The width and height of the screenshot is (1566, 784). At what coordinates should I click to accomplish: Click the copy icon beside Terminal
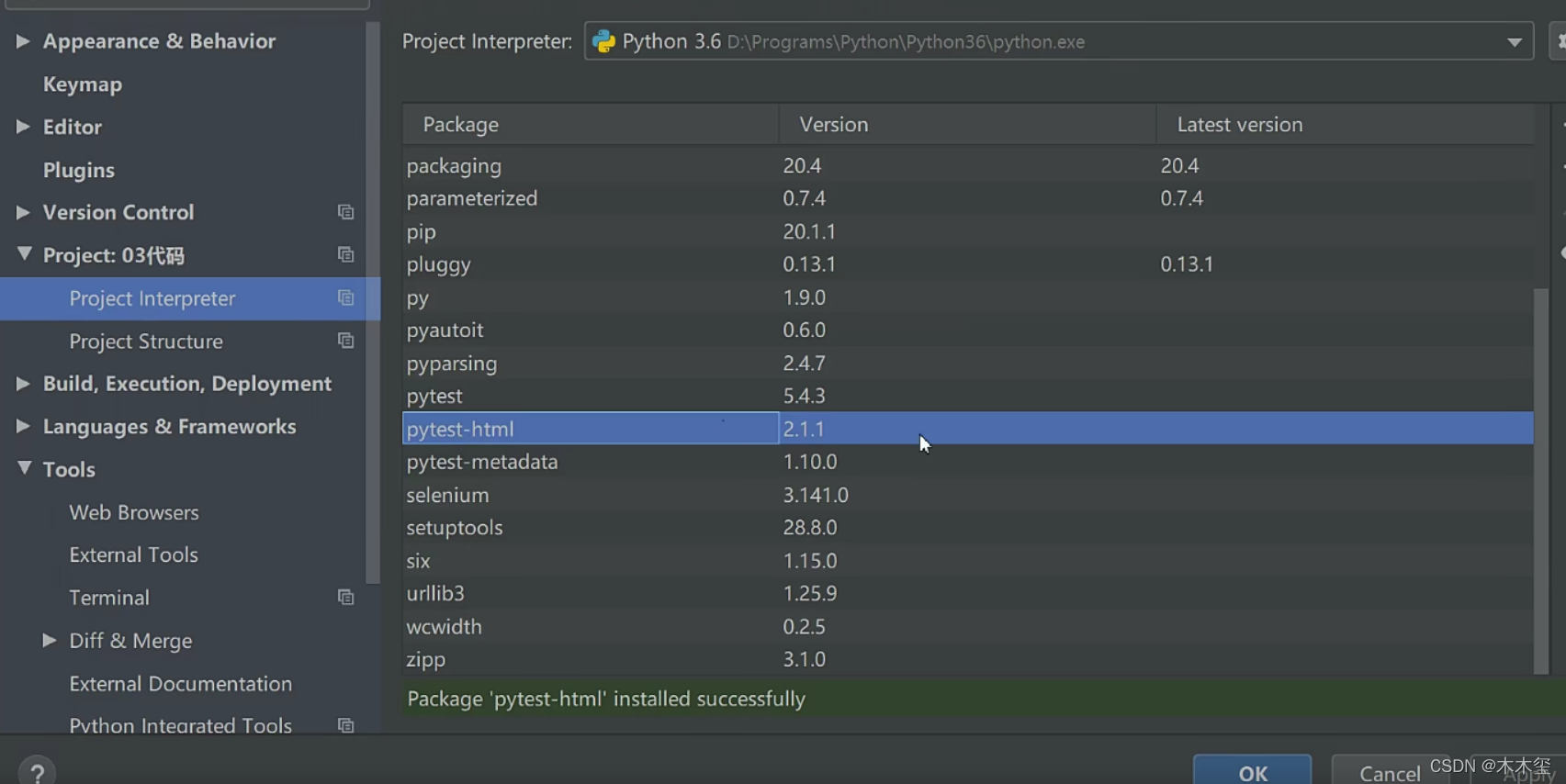coord(345,597)
